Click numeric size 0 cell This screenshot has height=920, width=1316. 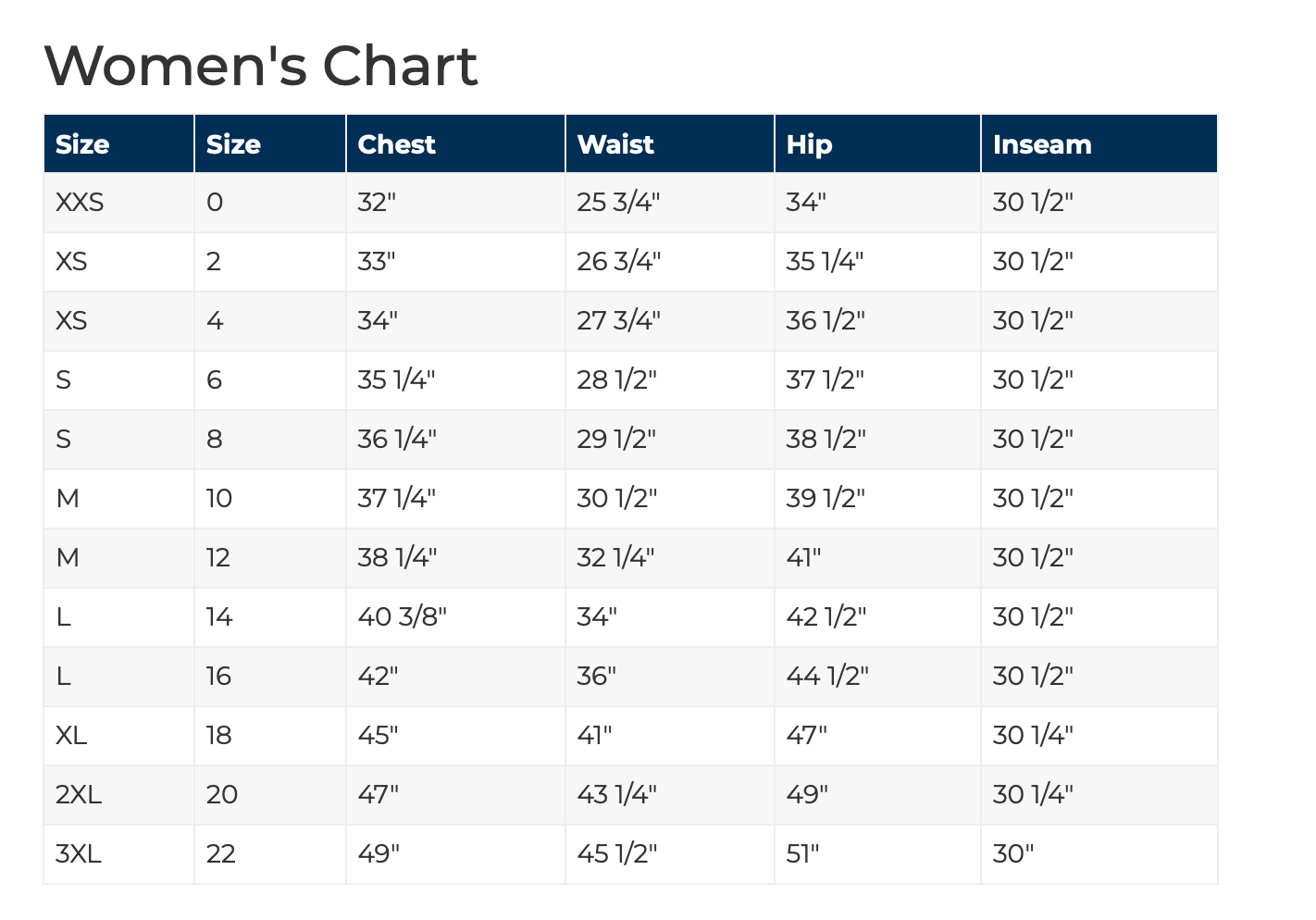[x=215, y=203]
